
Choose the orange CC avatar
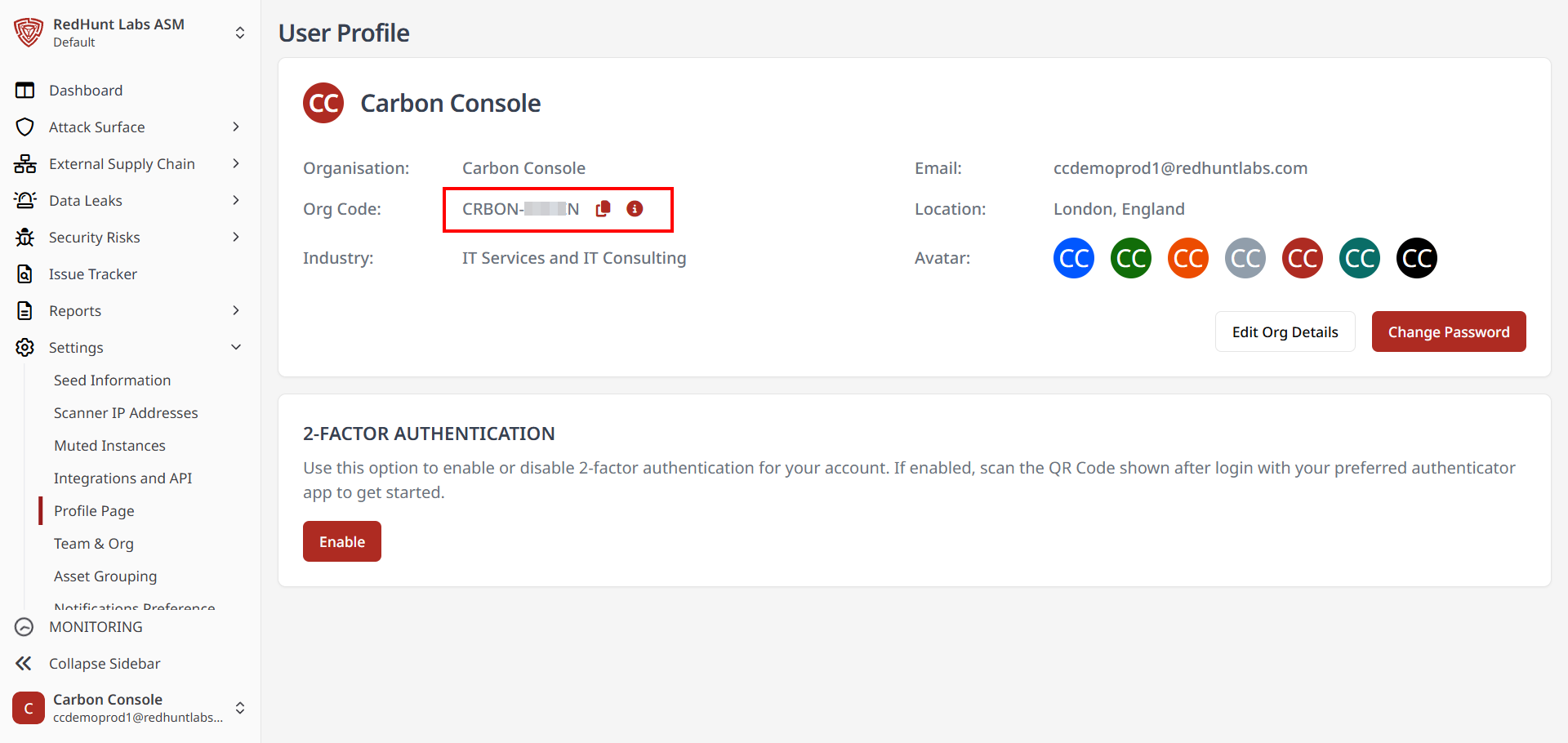[x=1188, y=258]
